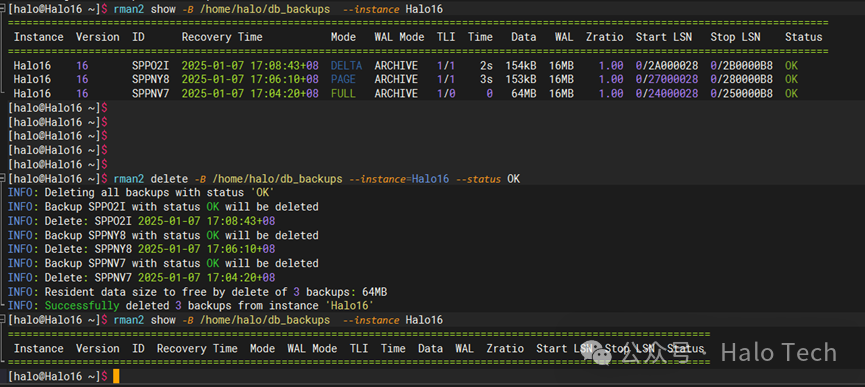Click the OK status in the FULL row
Viewport: 865px width, 387px height.
point(791,94)
